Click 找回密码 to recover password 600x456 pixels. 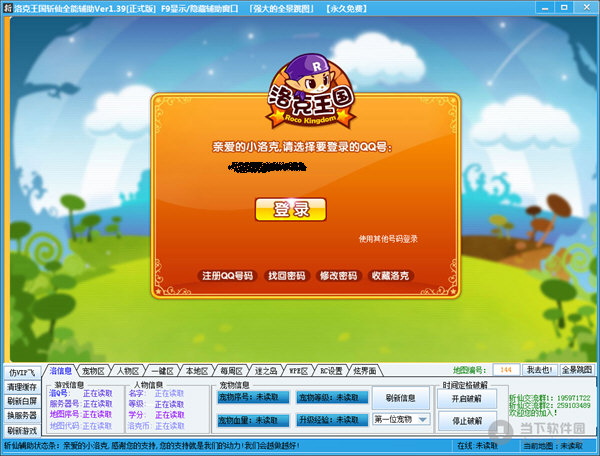287,276
